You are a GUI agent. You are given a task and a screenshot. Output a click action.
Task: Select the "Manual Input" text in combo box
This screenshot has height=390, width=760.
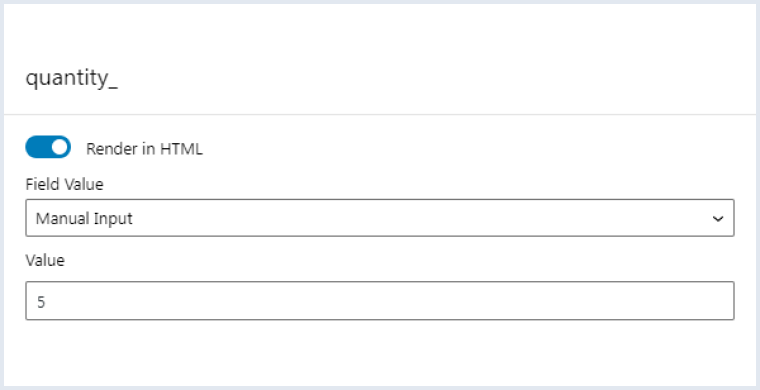(84, 219)
